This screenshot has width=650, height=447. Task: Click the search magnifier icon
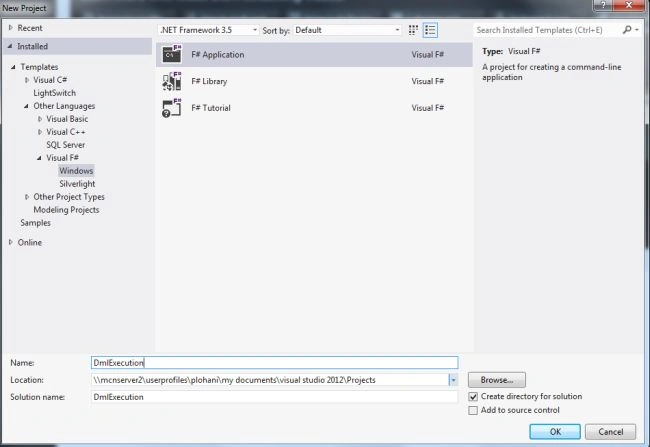[x=627, y=30]
